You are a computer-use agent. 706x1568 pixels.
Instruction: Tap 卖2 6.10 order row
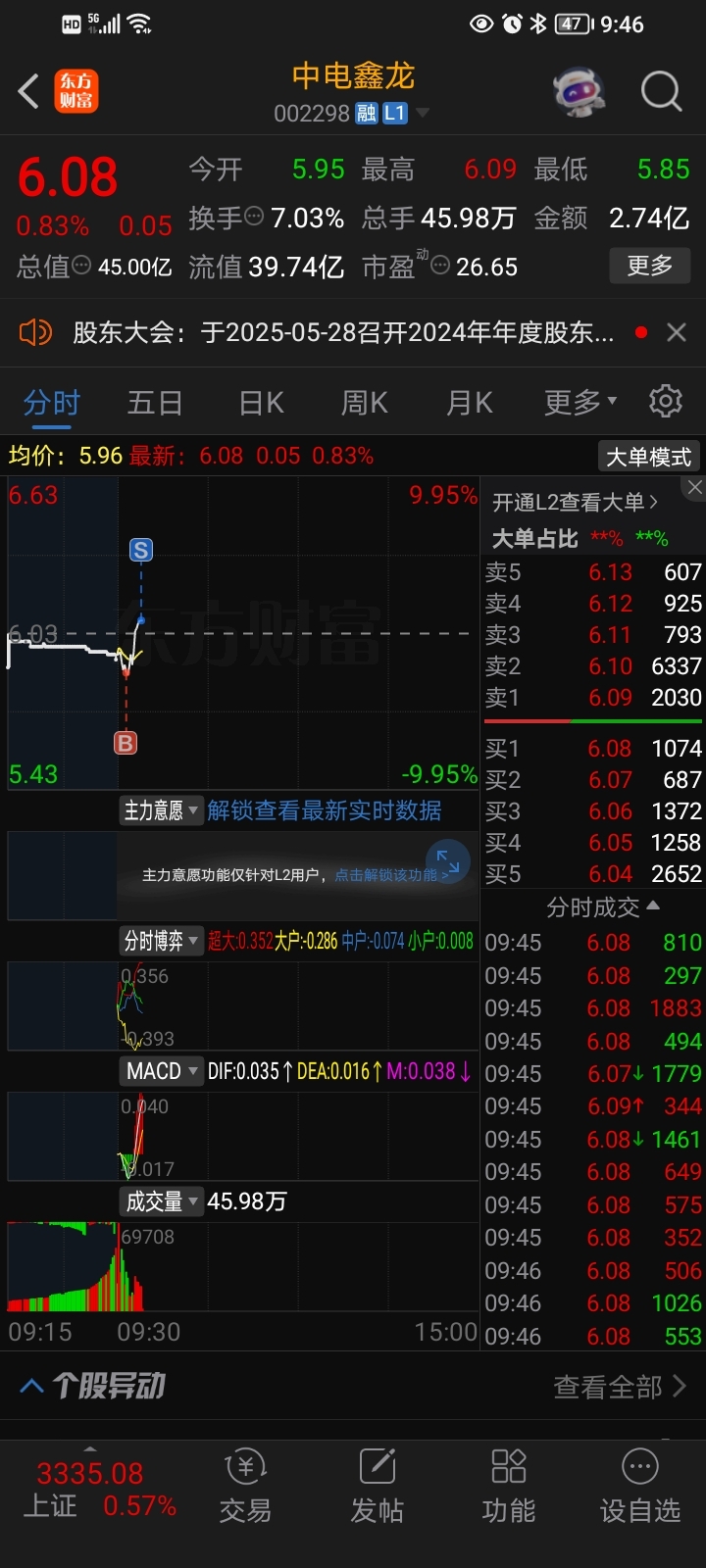click(593, 666)
